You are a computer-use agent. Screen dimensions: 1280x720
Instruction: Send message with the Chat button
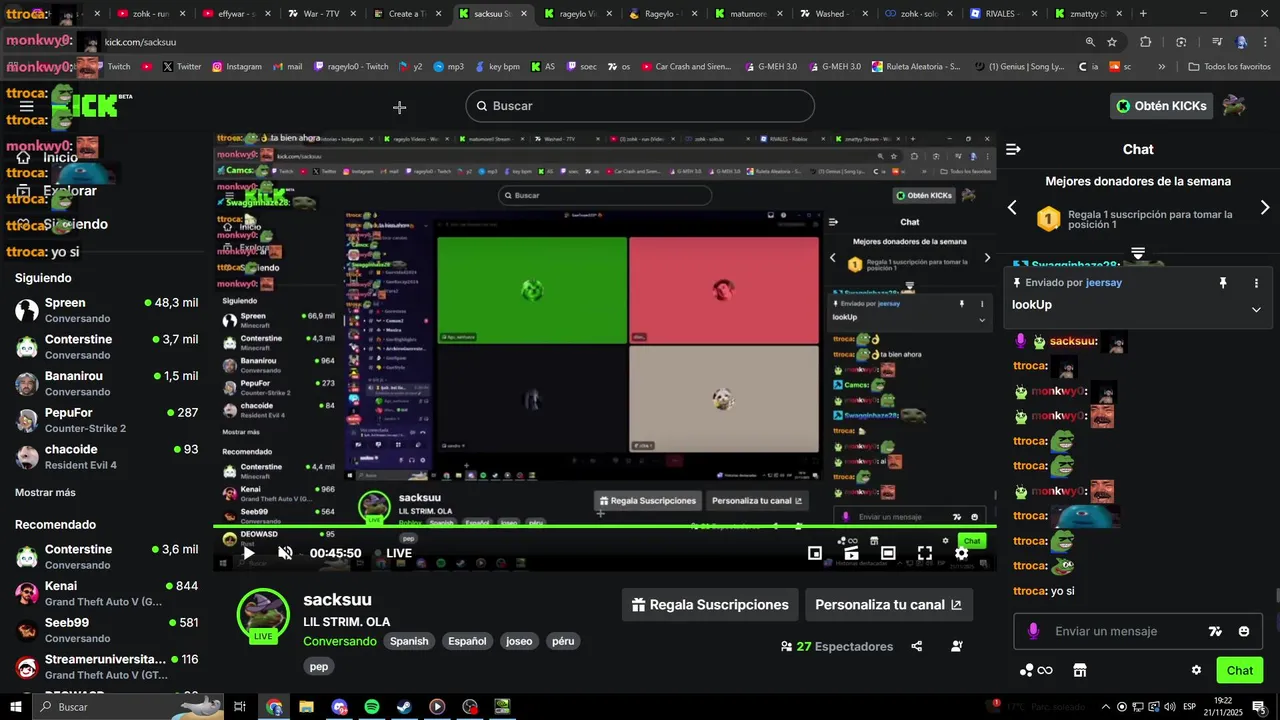click(1240, 670)
